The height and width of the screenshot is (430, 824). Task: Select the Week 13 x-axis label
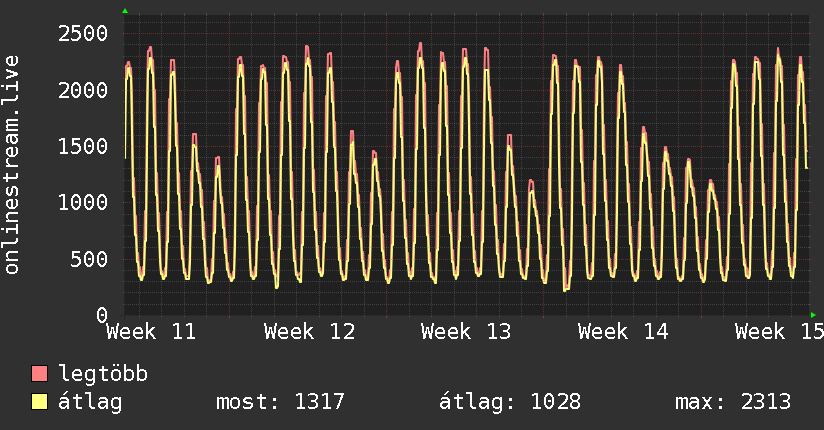[466, 332]
